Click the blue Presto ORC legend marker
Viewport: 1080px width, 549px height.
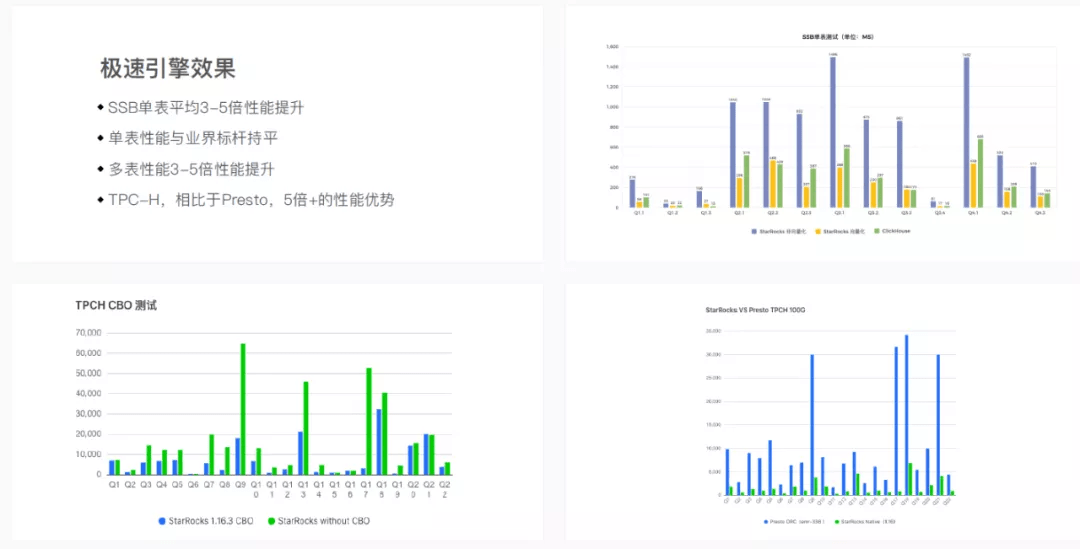(x=764, y=521)
